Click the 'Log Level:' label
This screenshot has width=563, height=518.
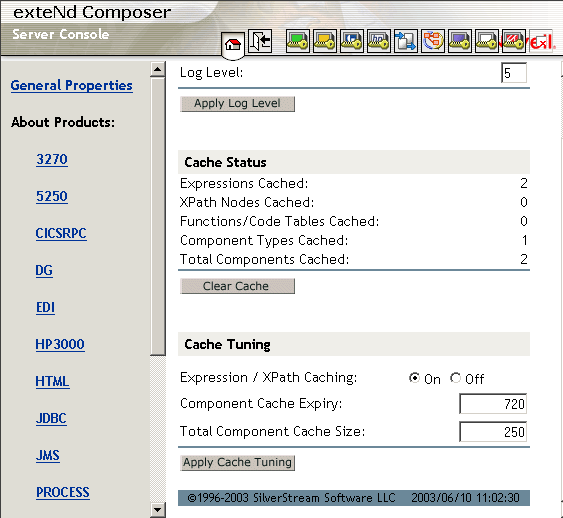coord(212,73)
